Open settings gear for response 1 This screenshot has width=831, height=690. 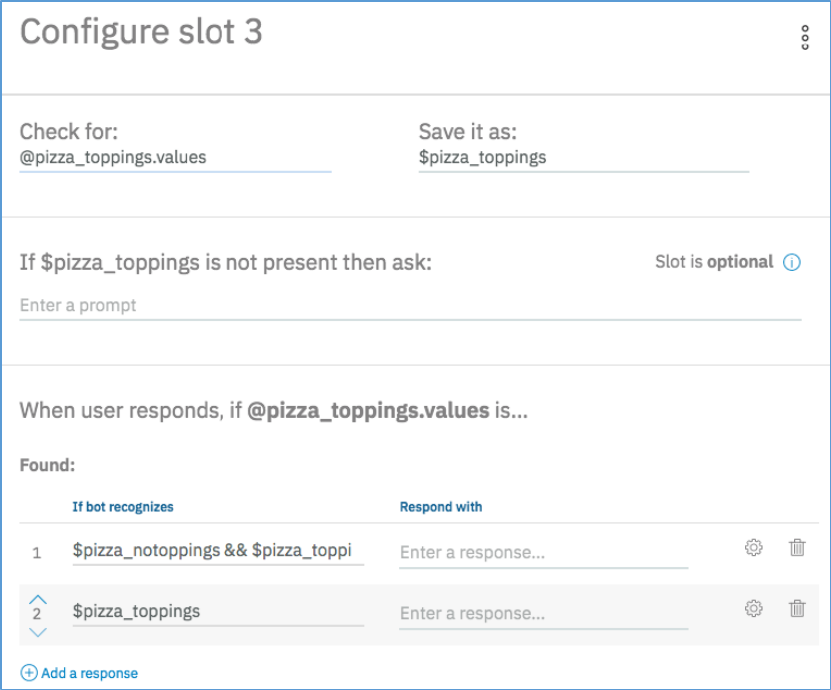click(754, 548)
